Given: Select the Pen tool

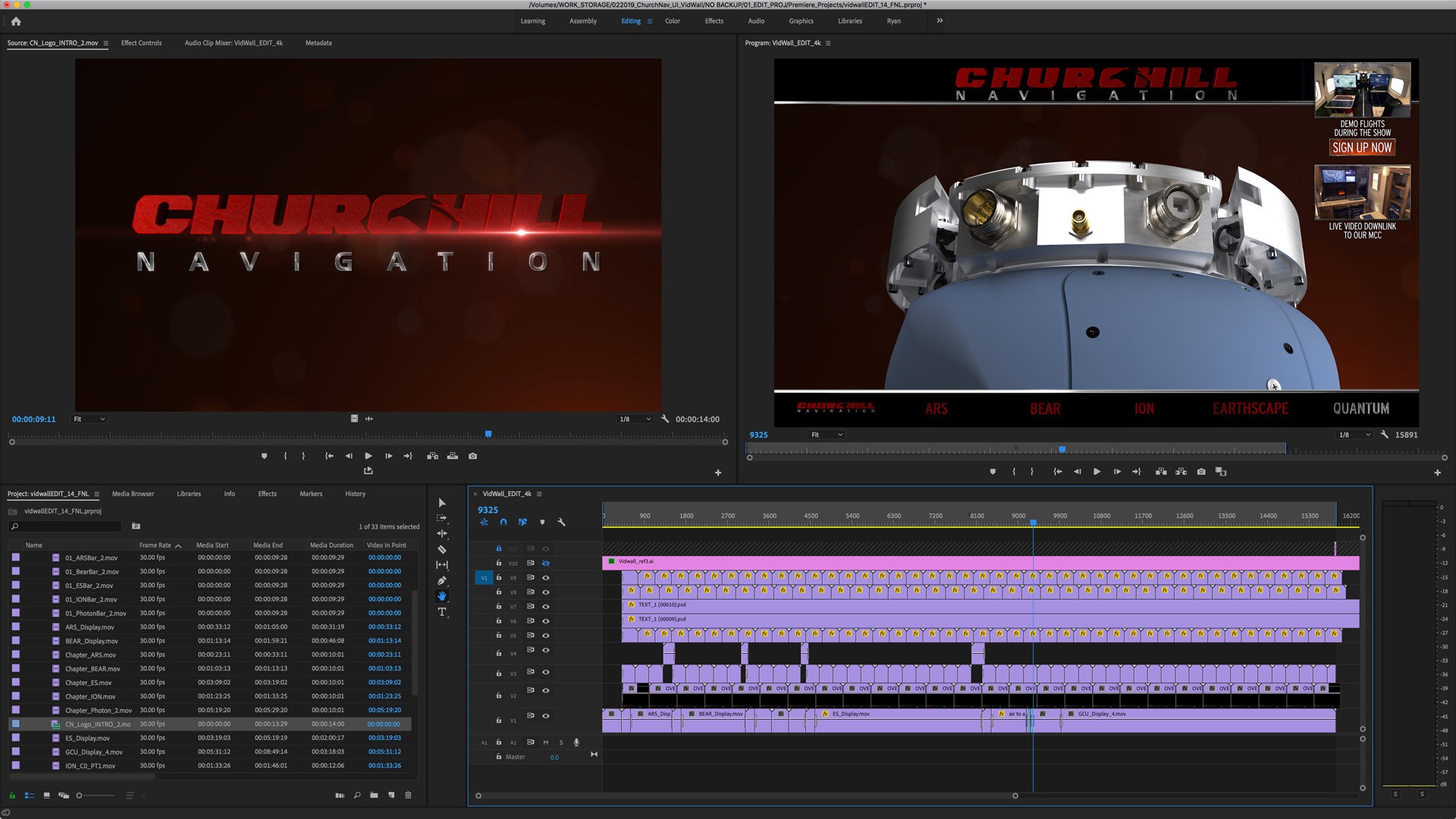Looking at the screenshot, I should (x=442, y=581).
